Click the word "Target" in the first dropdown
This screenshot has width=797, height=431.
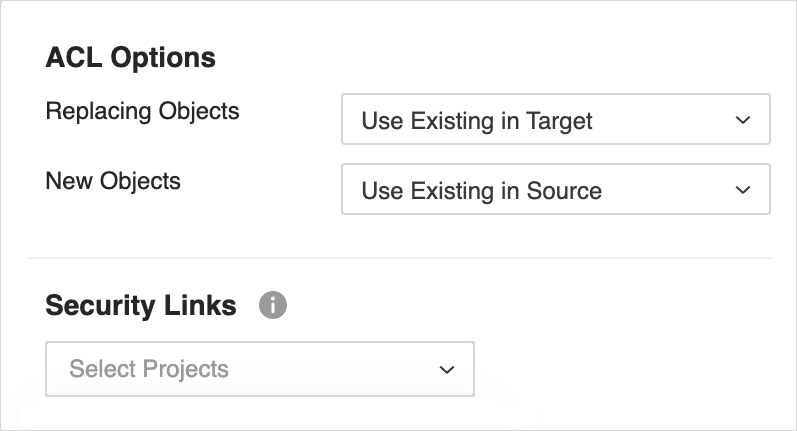[x=559, y=121]
